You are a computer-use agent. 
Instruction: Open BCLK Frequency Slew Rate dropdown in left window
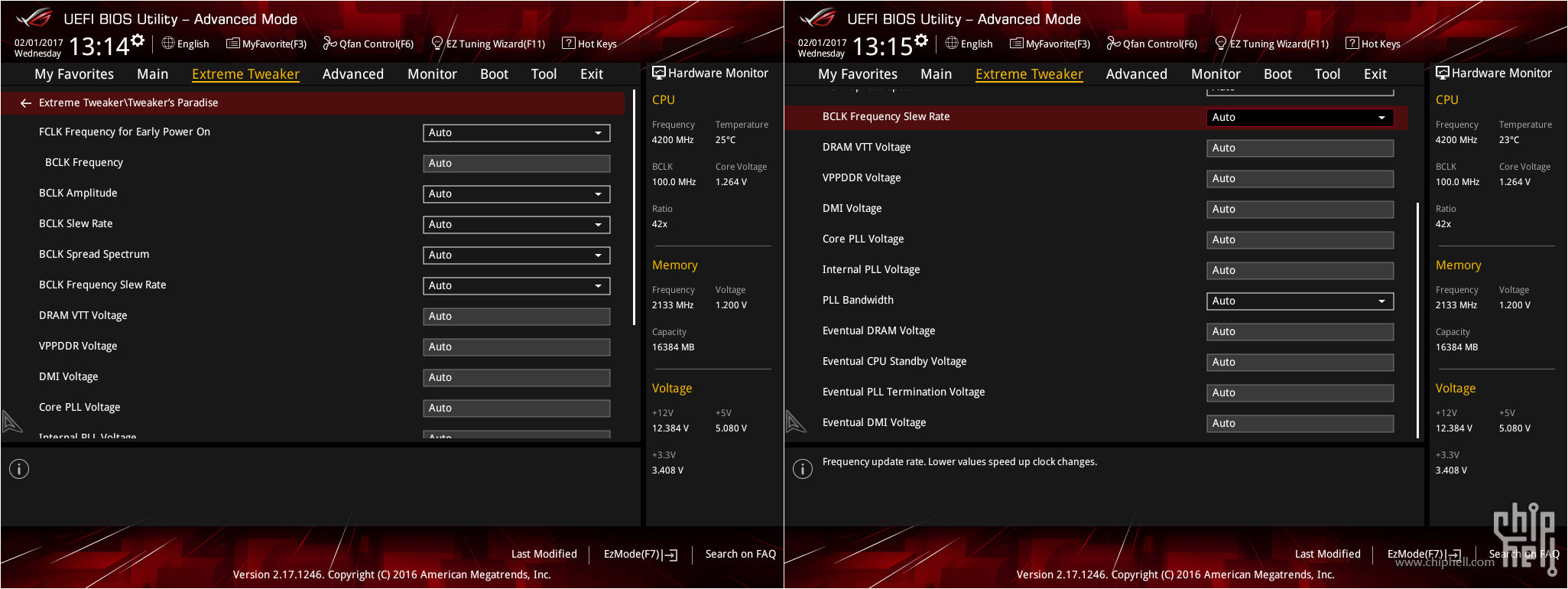click(517, 285)
